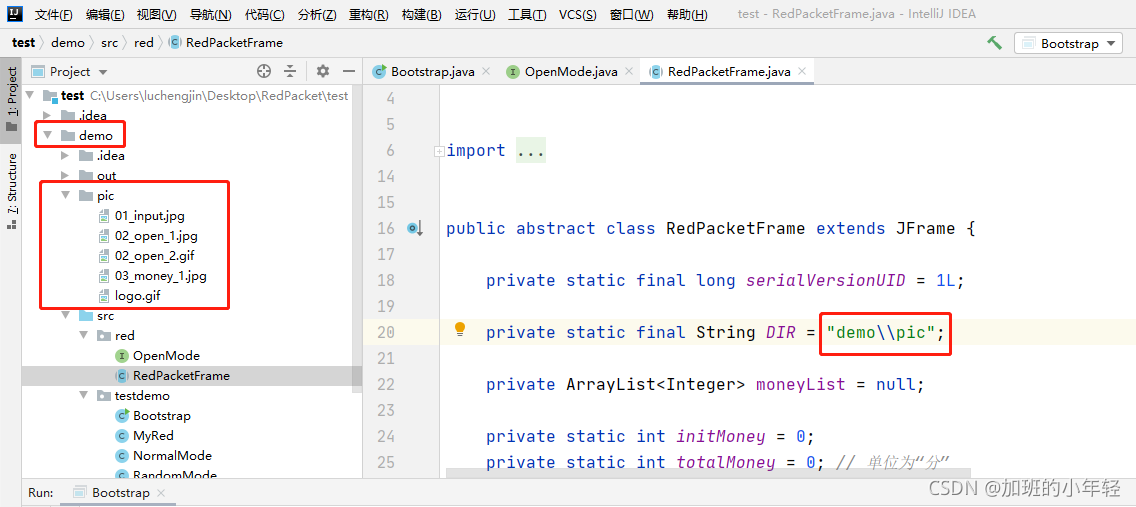Collapse the test root project node
1136x507 pixels.
point(30,95)
